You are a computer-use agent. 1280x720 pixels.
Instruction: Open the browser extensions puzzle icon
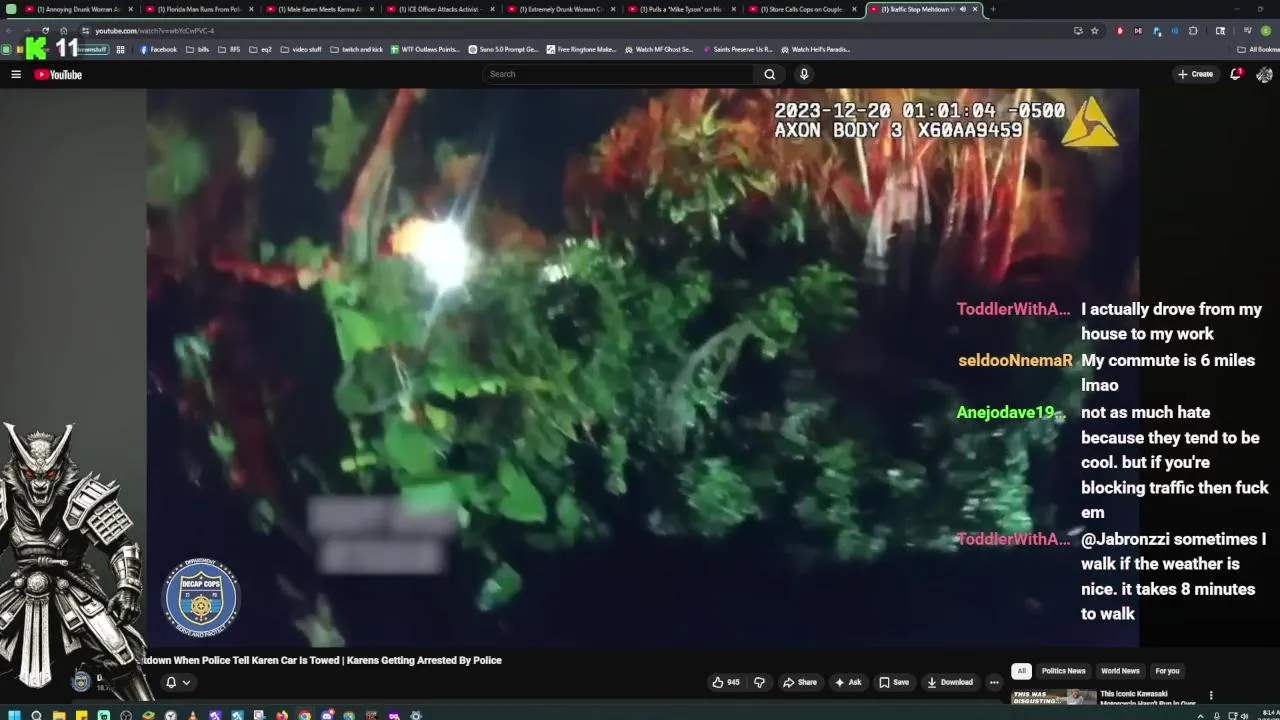click(1193, 31)
